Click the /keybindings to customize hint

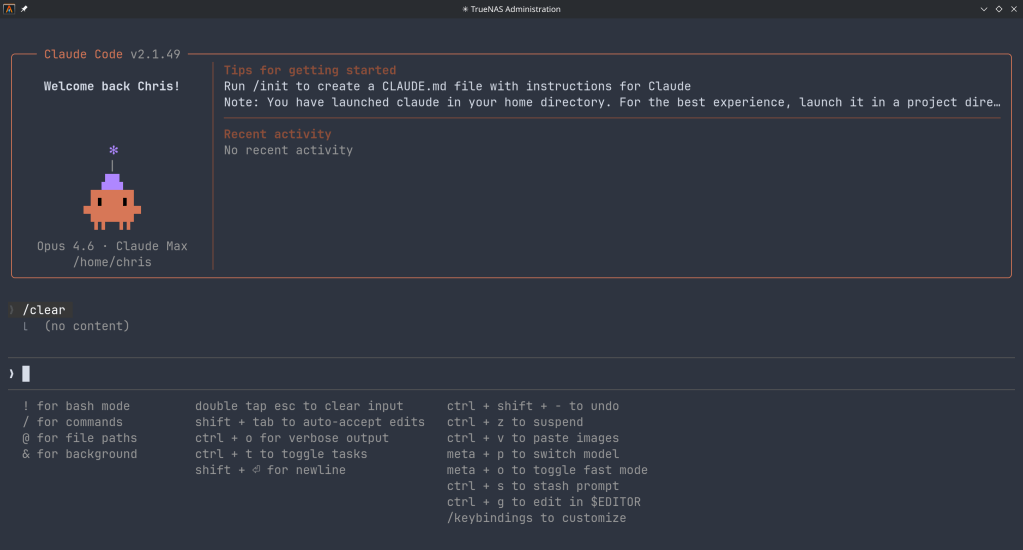536,518
